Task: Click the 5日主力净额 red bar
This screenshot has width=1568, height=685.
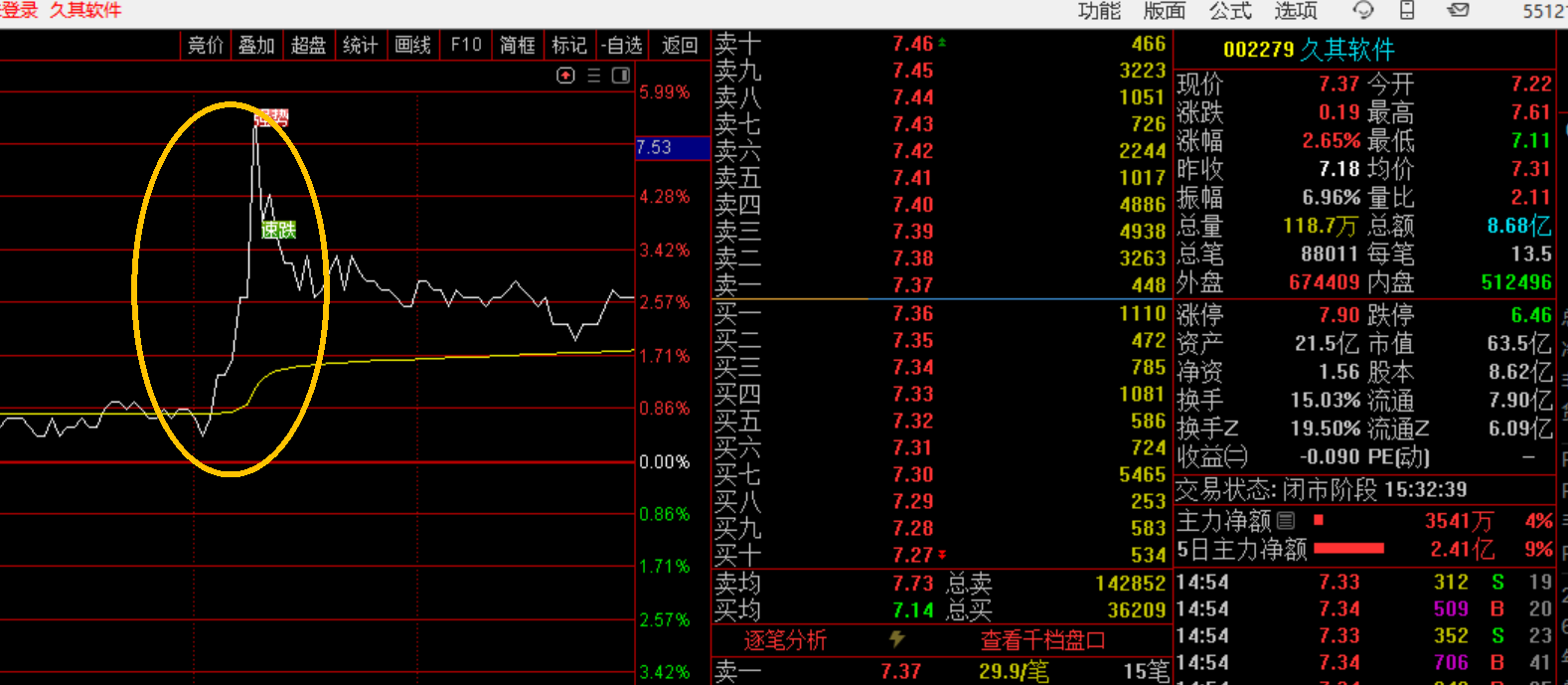Action: click(x=1348, y=548)
